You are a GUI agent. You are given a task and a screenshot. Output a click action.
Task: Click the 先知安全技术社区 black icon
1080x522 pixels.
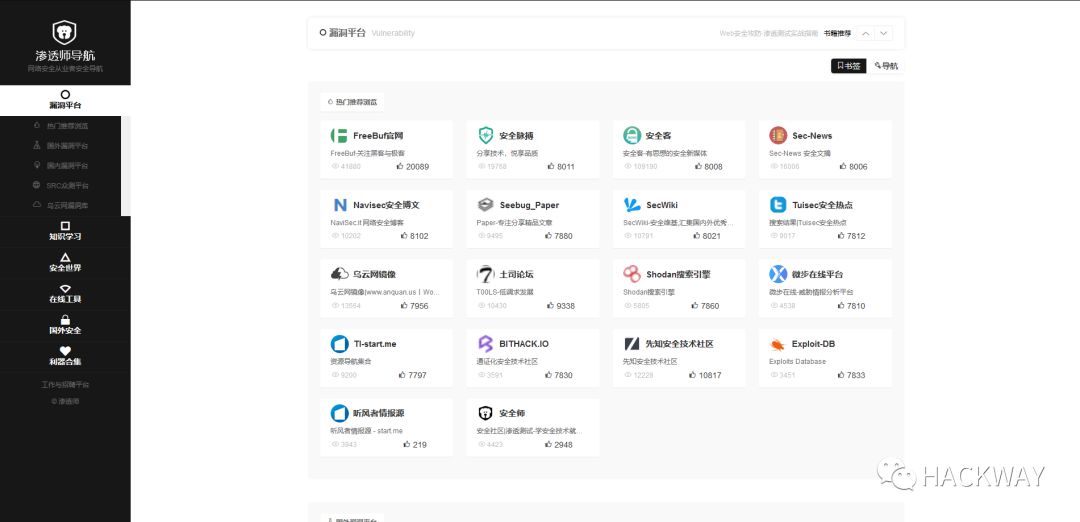click(x=632, y=344)
